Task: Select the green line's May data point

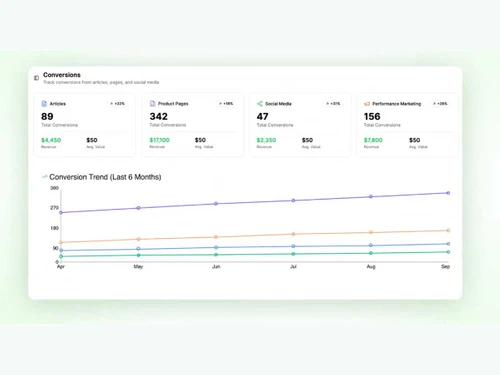Action: 139,255
